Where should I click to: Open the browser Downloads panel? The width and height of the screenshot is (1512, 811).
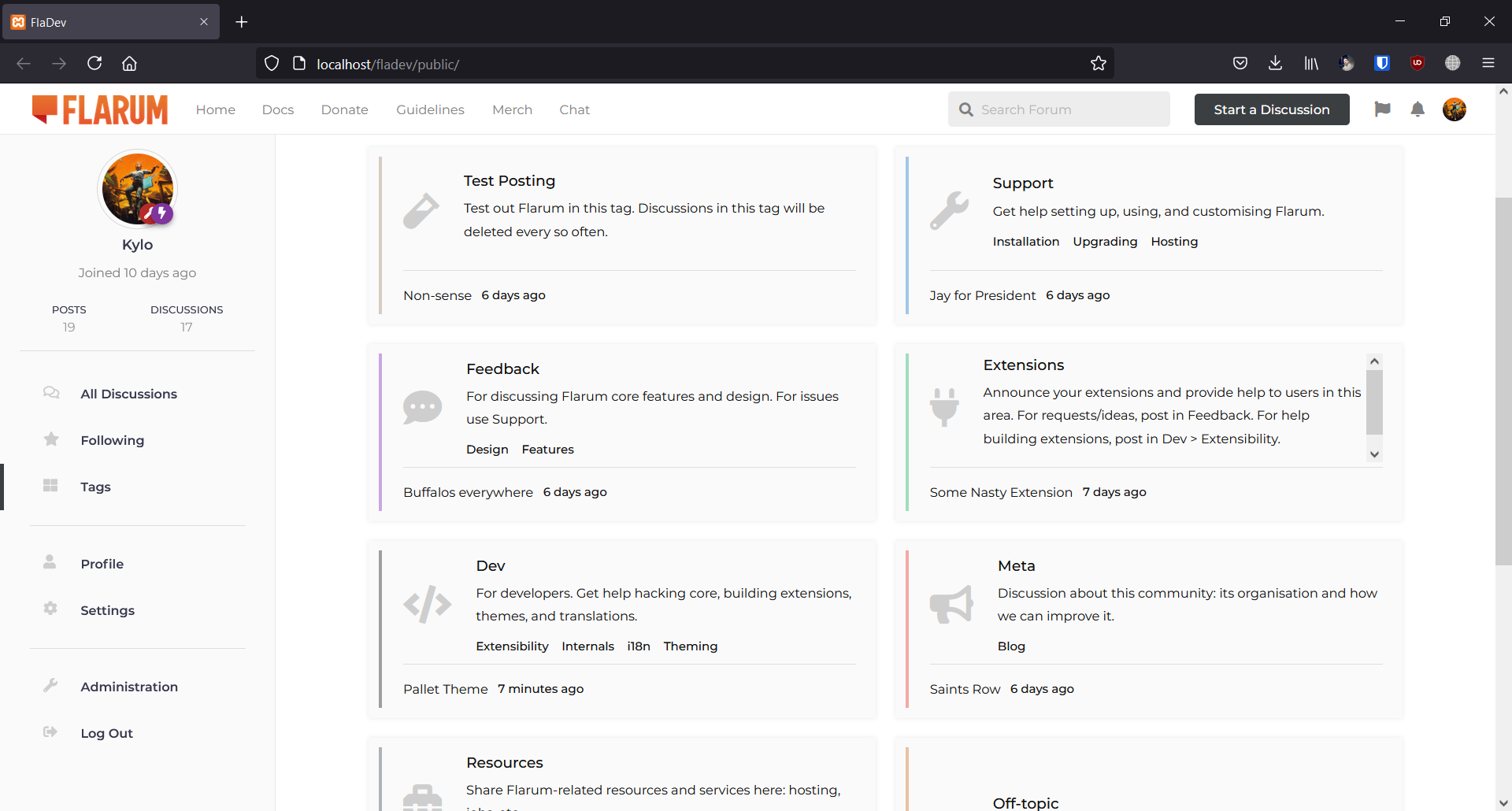click(1276, 63)
